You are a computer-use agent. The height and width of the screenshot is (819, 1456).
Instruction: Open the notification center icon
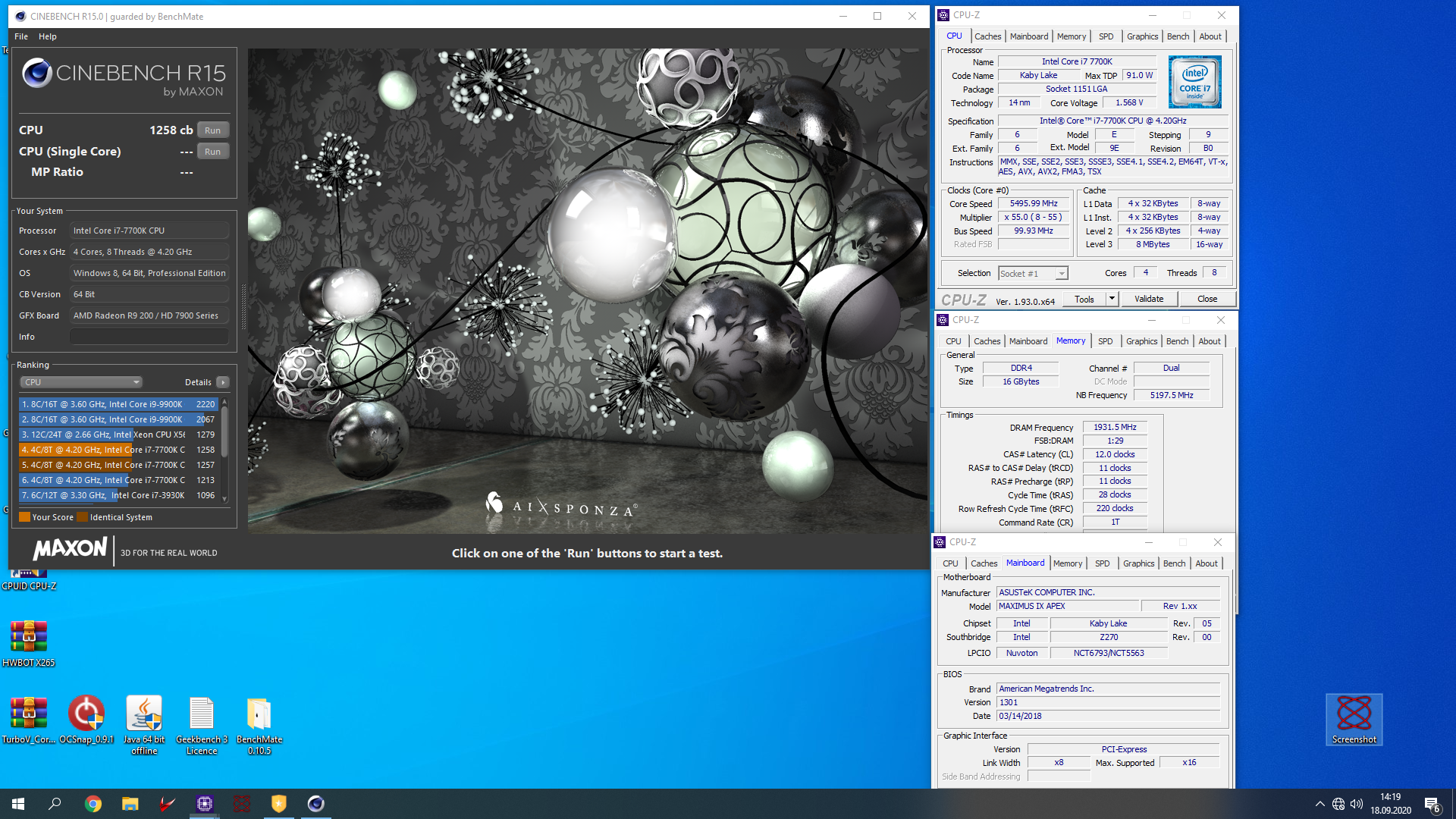coord(1432,805)
